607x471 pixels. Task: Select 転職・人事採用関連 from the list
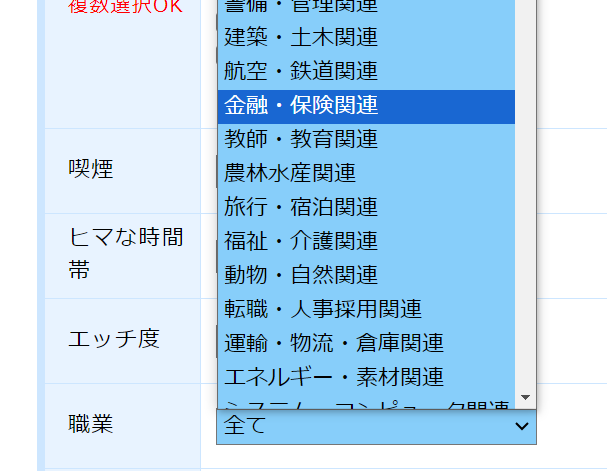pos(323,309)
